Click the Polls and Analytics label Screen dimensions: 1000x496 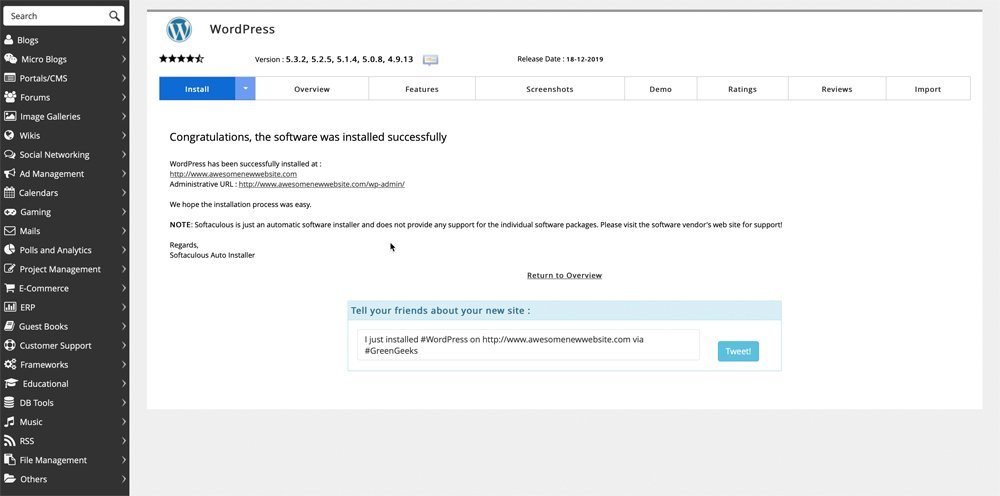point(55,250)
